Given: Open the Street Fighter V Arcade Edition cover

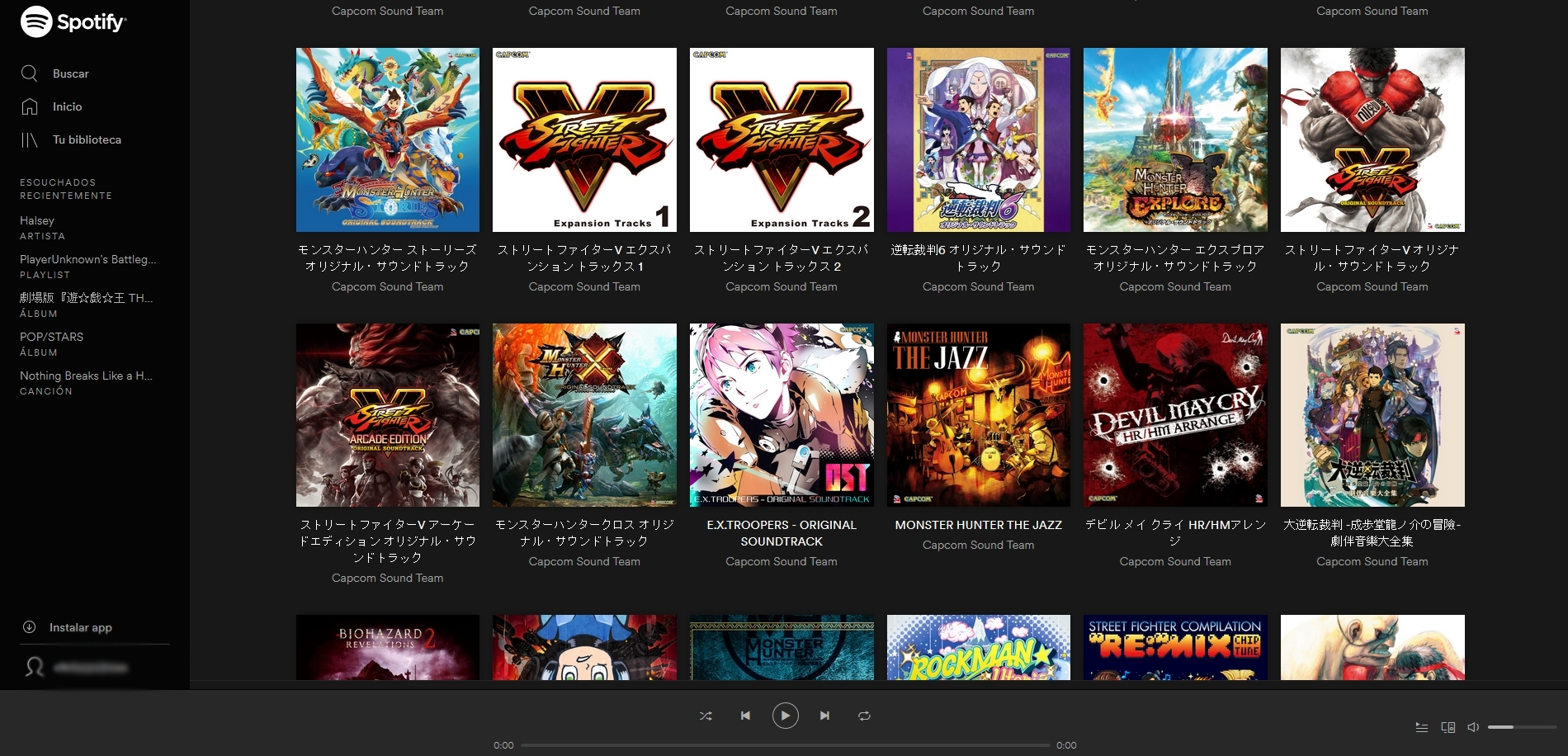Looking at the screenshot, I should tap(388, 415).
